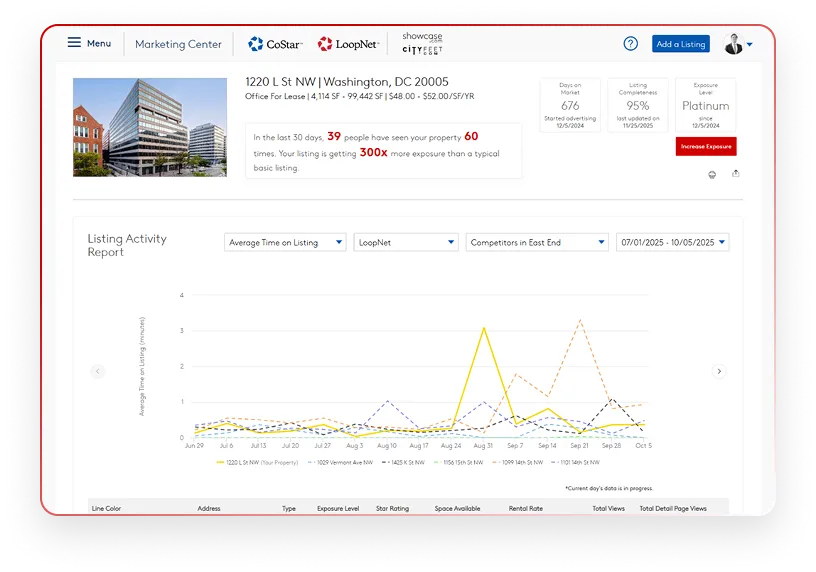Click the Aug 31 yellow peak on chart
816x572 pixels.
pos(484,328)
